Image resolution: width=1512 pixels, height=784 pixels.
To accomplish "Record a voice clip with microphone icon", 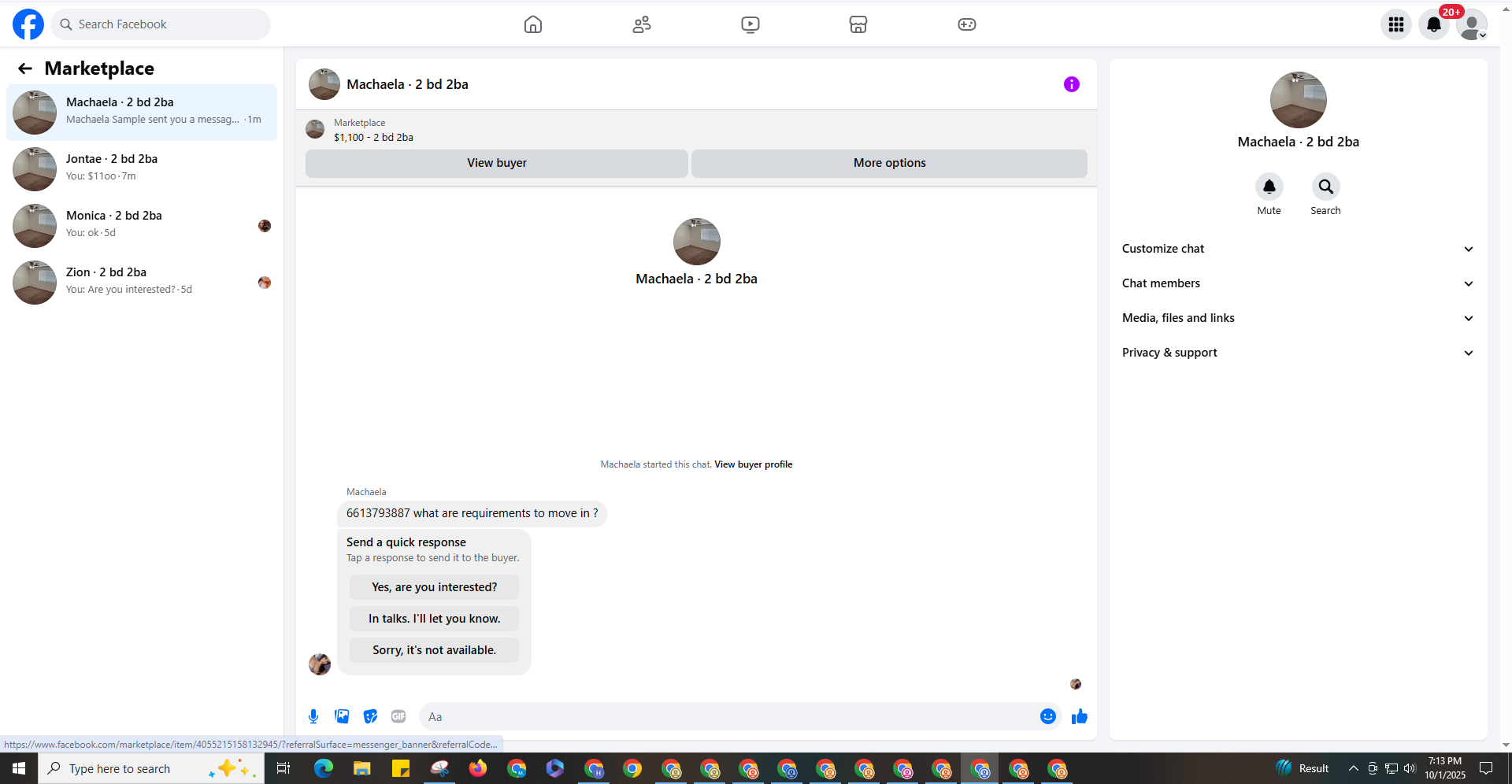I will (313, 716).
